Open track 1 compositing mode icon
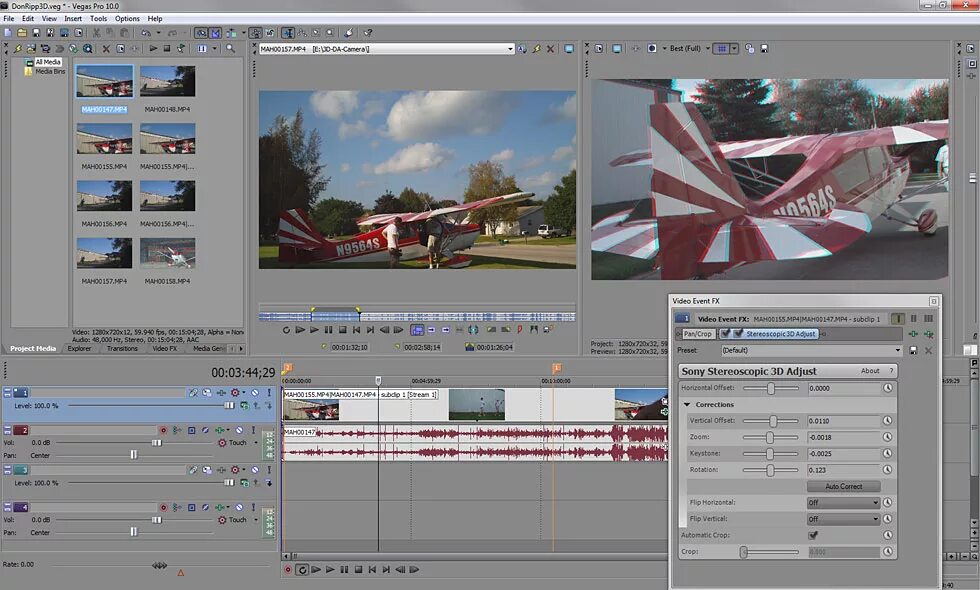The width and height of the screenshot is (980, 590). [244, 405]
